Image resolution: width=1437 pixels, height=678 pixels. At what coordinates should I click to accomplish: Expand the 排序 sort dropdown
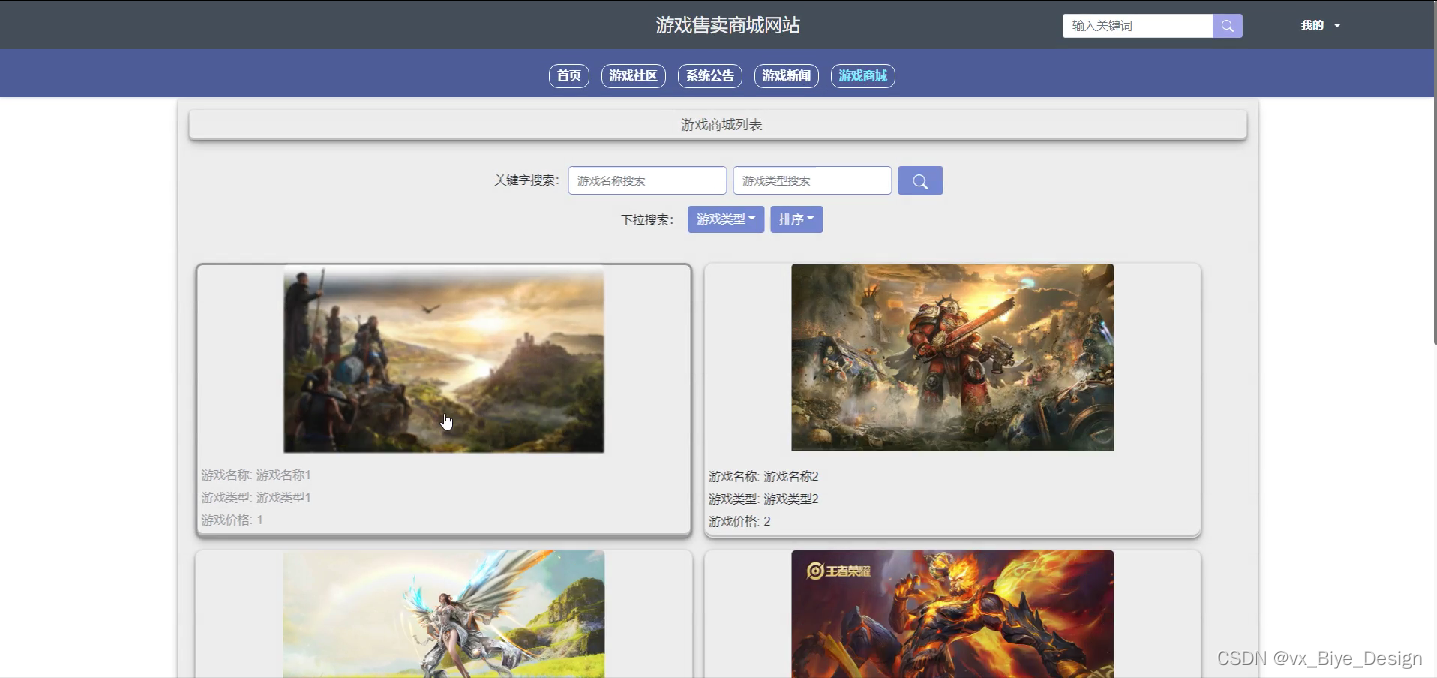796,219
